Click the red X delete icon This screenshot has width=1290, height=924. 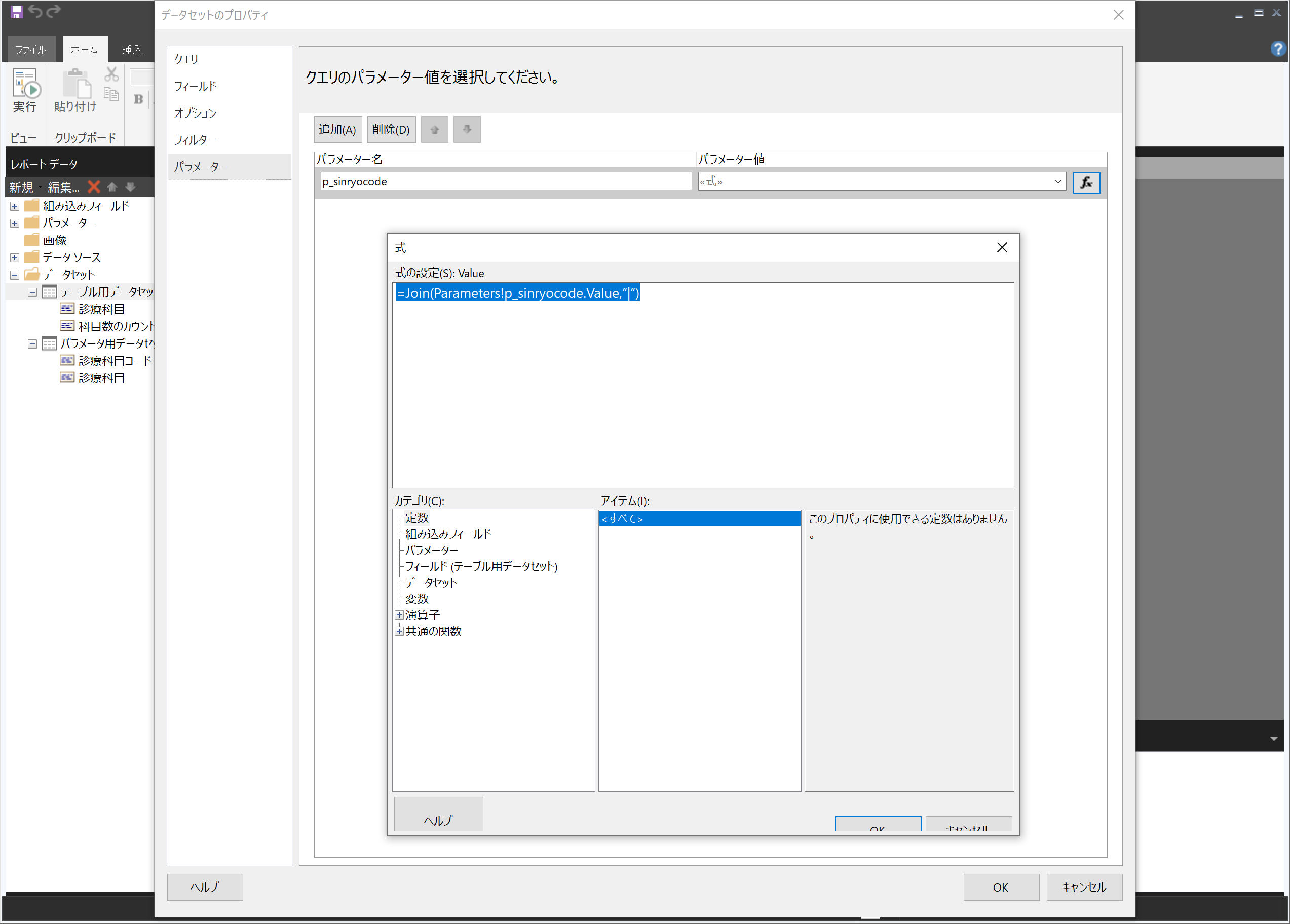(94, 187)
